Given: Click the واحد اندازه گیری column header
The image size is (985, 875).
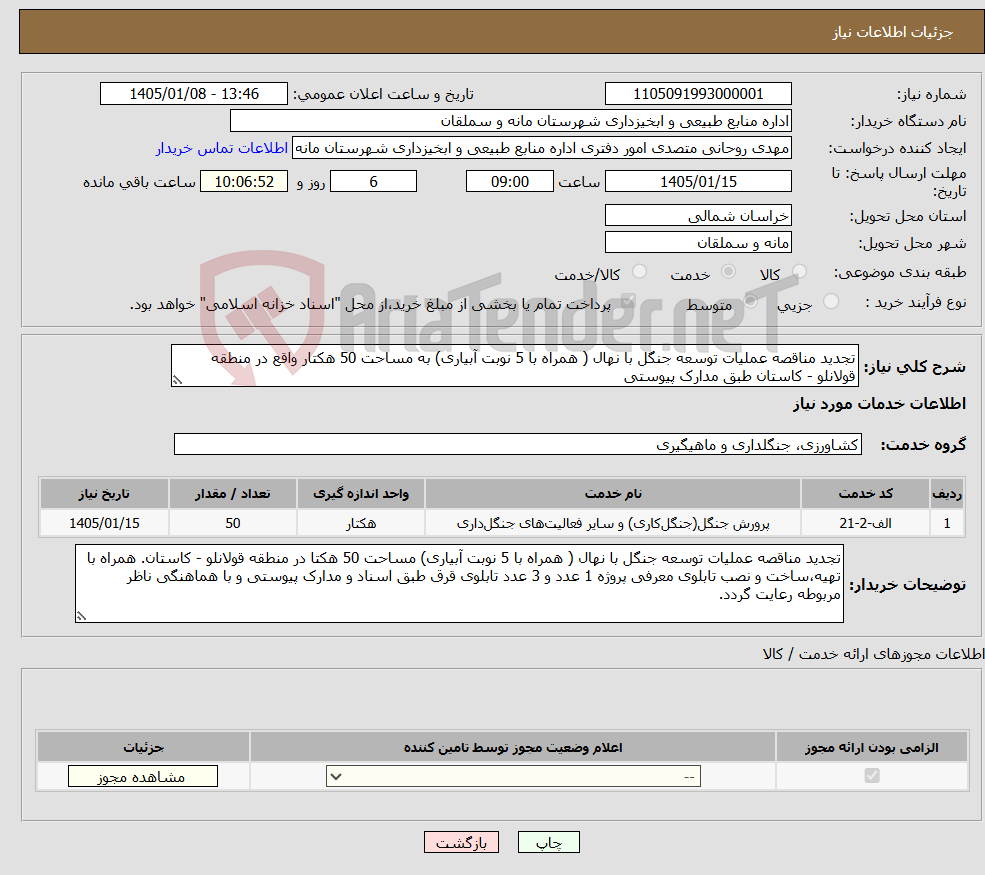Looking at the screenshot, I should coord(361,493).
